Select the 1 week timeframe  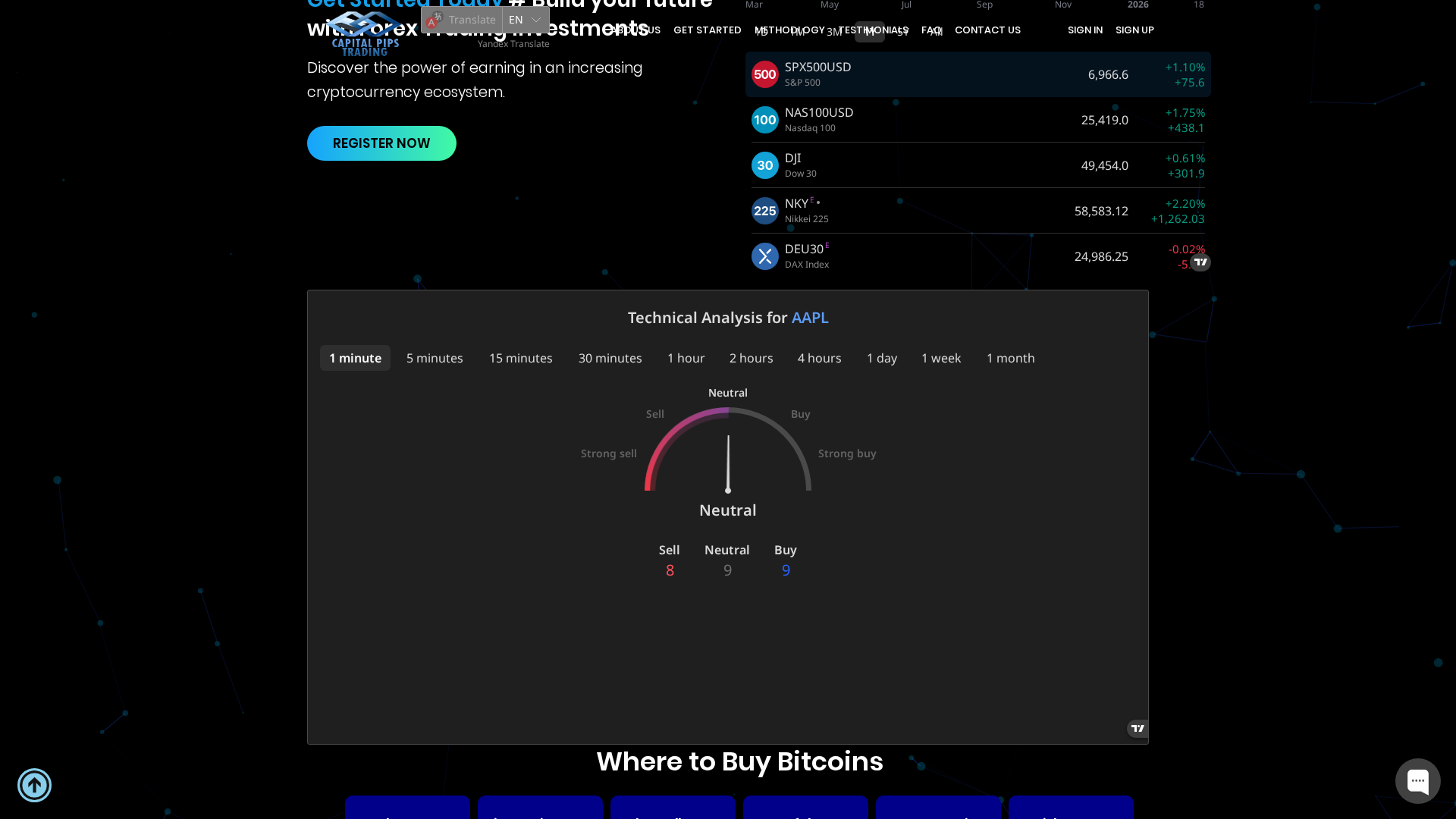coord(941,358)
